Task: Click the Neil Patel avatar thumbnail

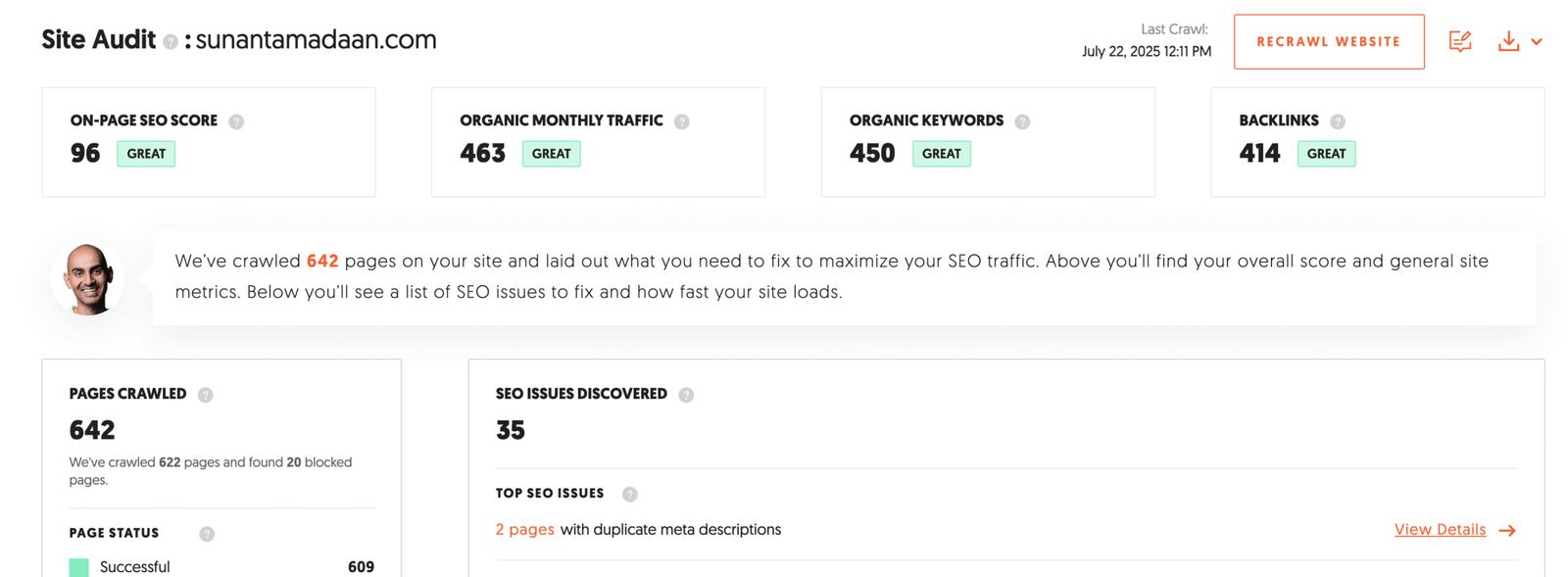Action: tap(88, 279)
